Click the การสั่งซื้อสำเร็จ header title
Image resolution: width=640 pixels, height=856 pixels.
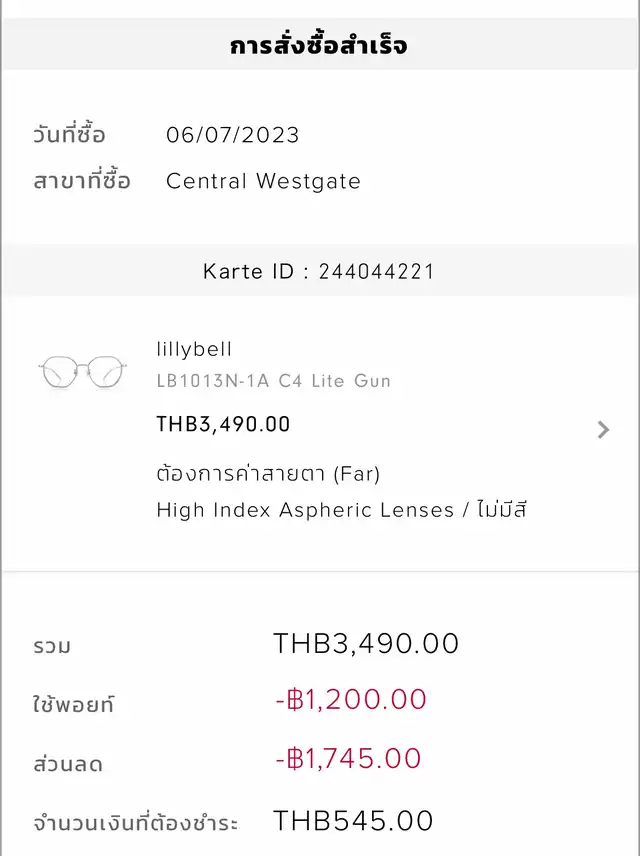[319, 45]
